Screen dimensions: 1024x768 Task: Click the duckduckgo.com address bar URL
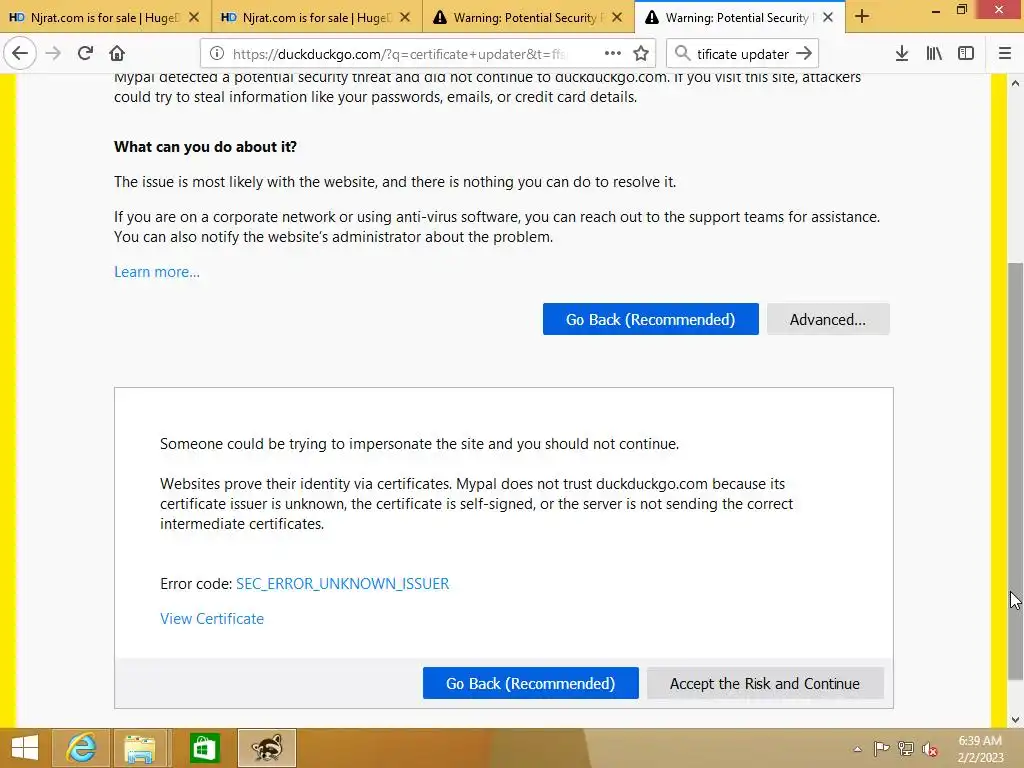(x=400, y=54)
